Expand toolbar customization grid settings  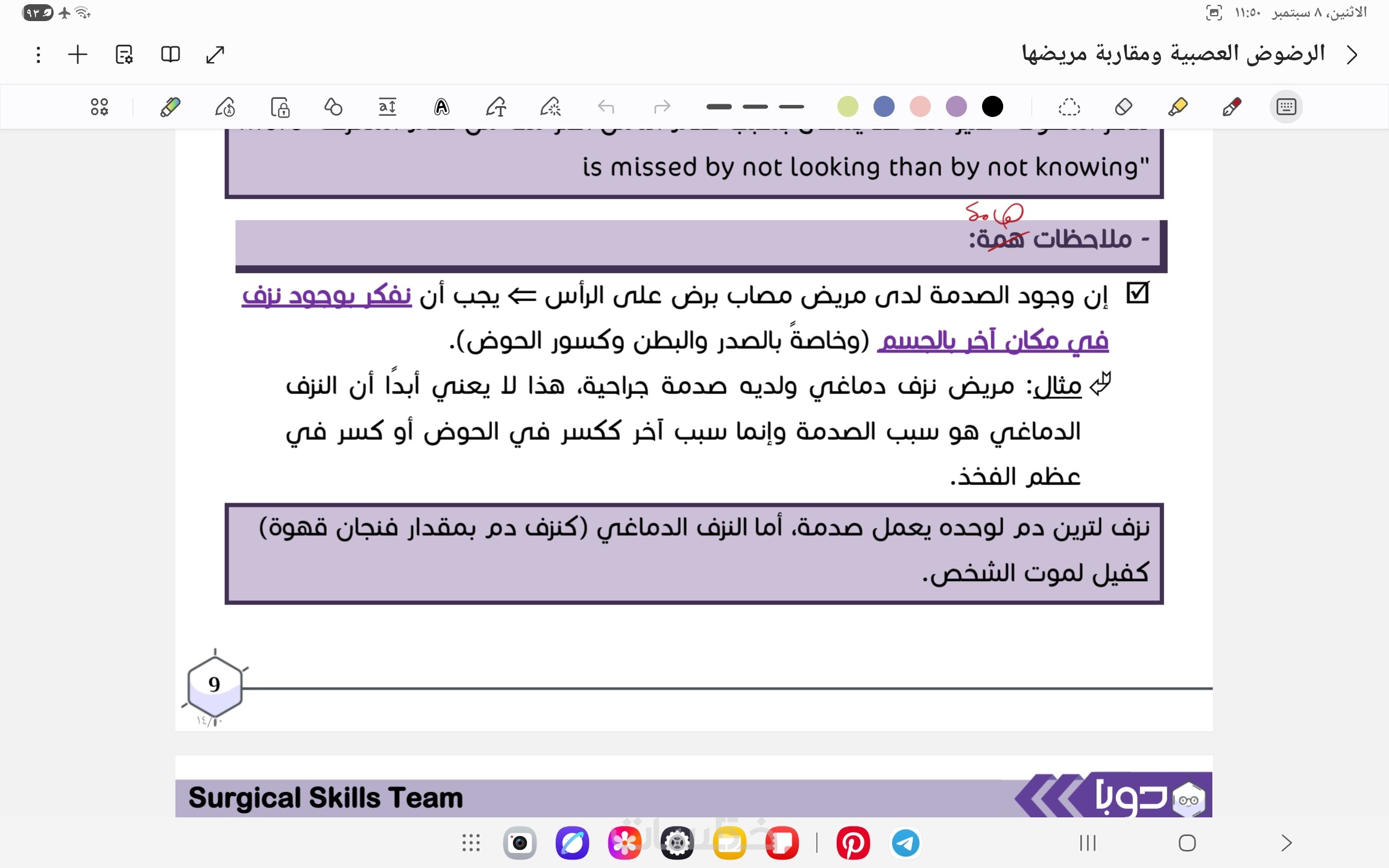(99, 107)
